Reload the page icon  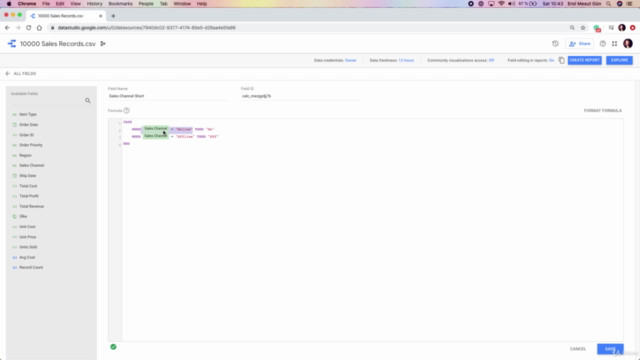coord(29,28)
